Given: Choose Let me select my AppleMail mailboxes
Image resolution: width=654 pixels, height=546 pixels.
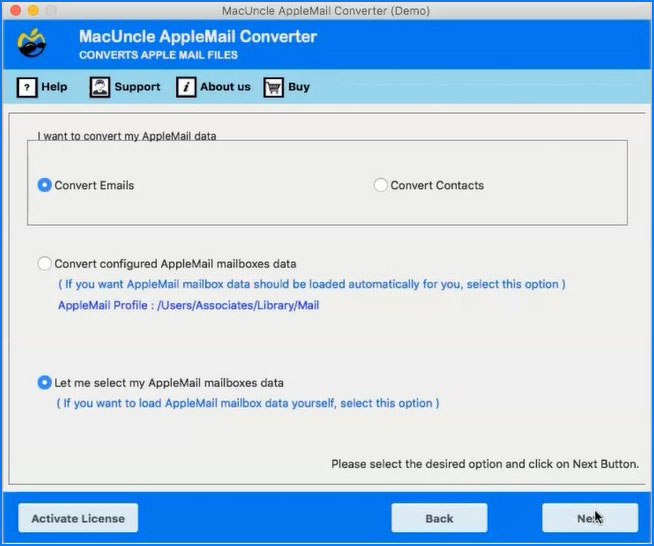Looking at the screenshot, I should coord(45,382).
